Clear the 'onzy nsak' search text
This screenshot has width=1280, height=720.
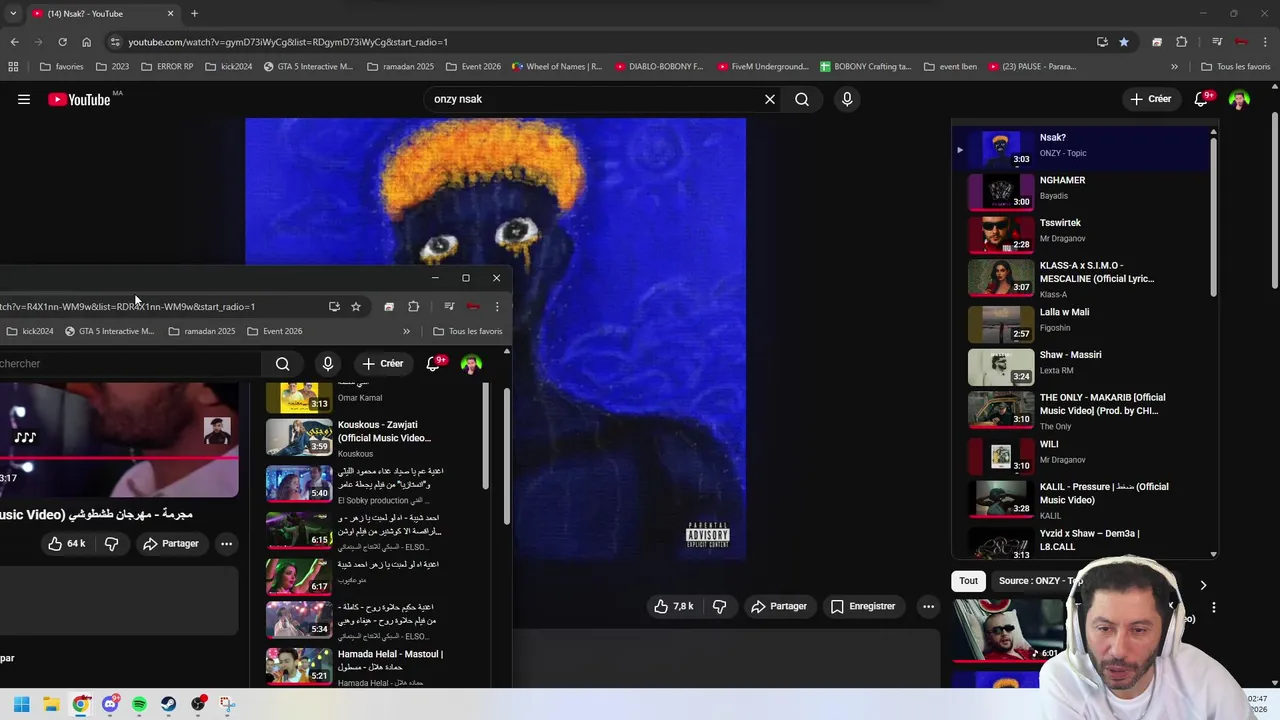(770, 99)
